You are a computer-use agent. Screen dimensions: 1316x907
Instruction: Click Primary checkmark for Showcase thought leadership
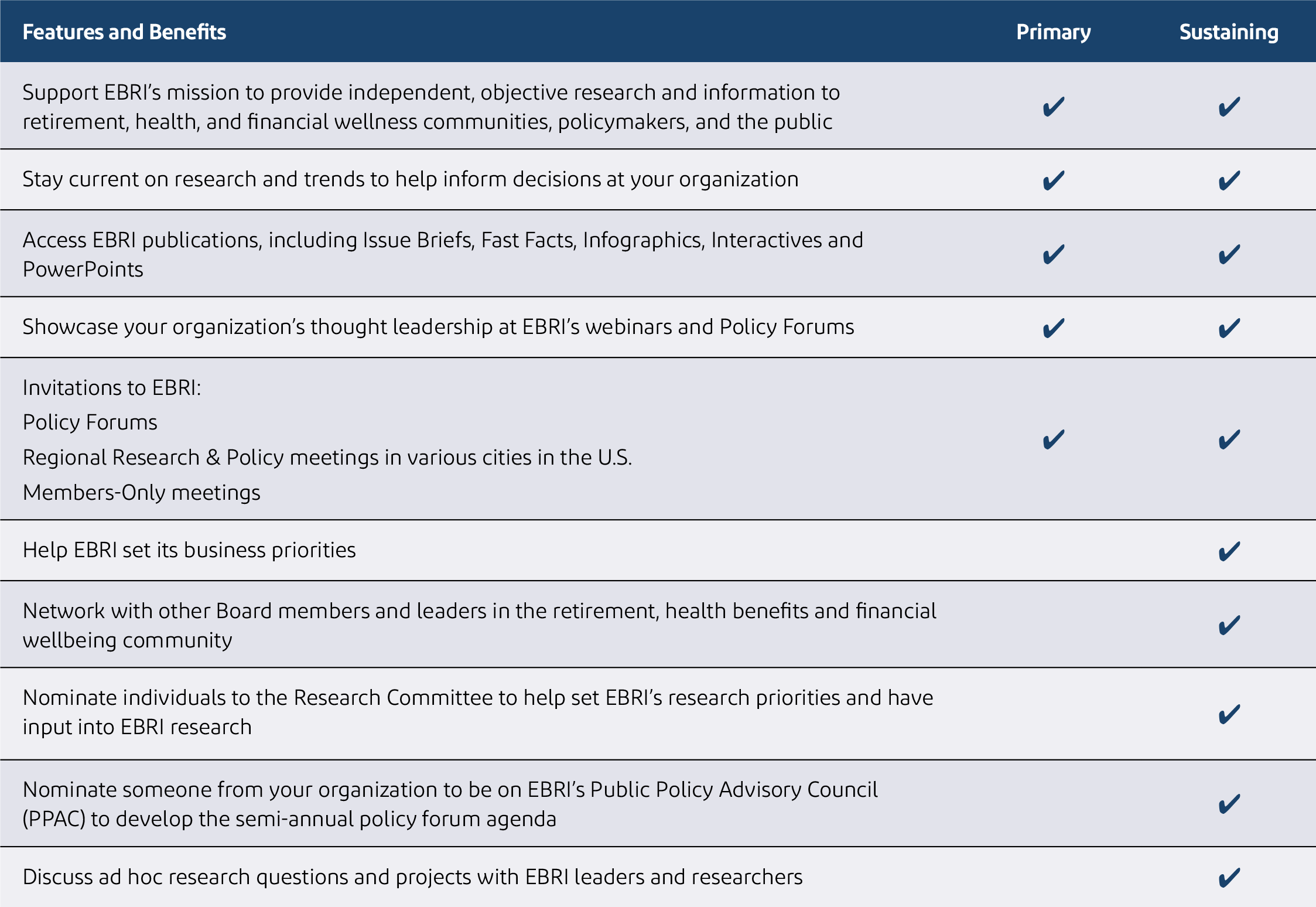click(1054, 328)
